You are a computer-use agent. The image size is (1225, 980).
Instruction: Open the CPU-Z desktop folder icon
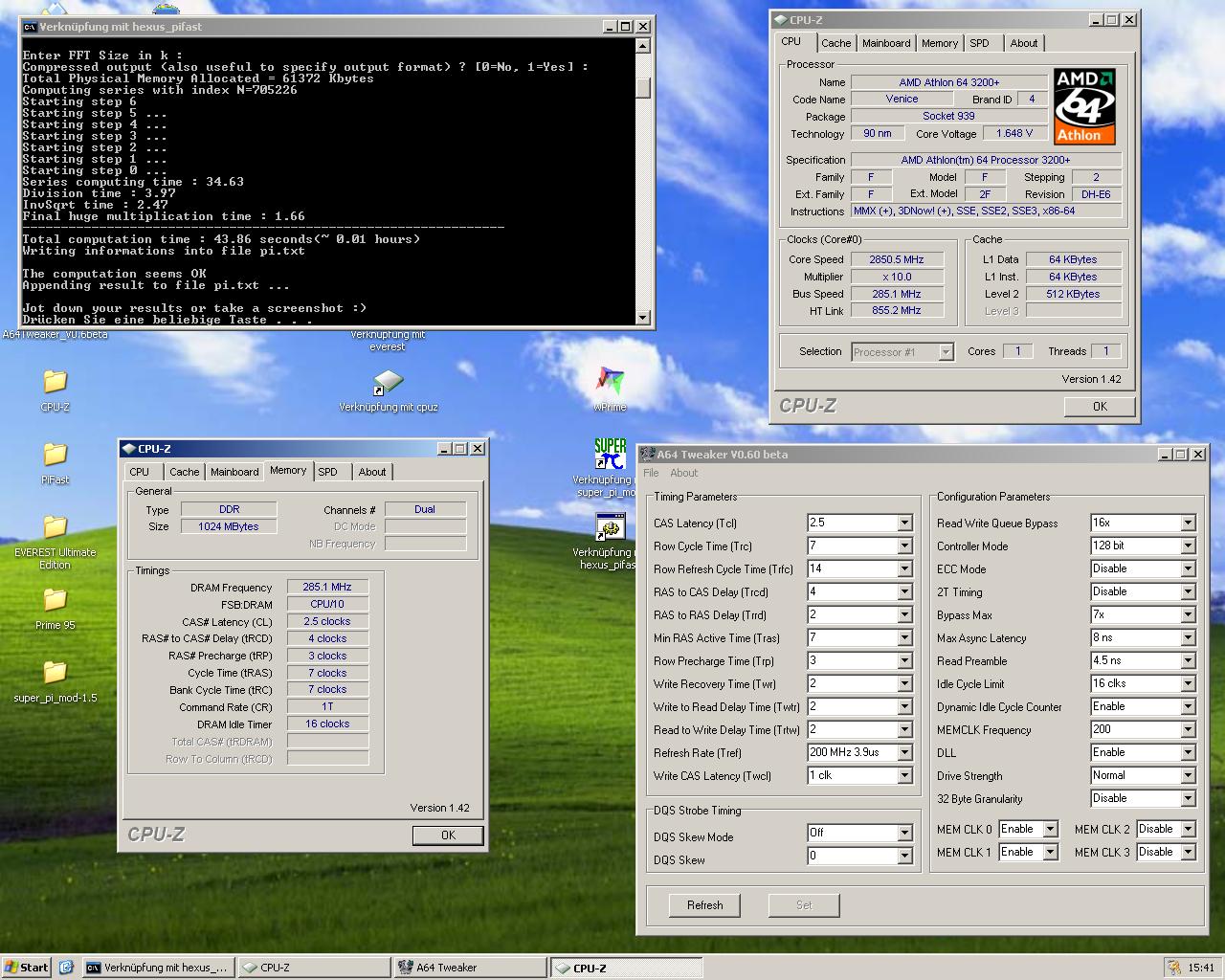click(55, 382)
